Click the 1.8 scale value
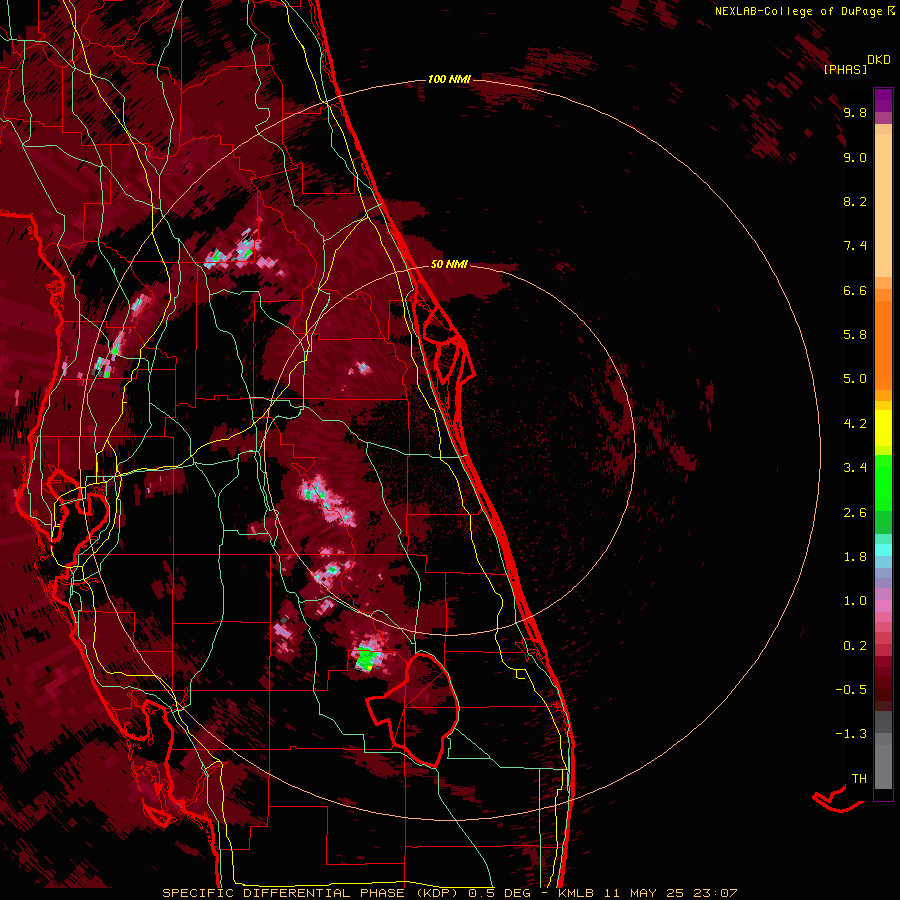The height and width of the screenshot is (900, 900). click(855, 557)
